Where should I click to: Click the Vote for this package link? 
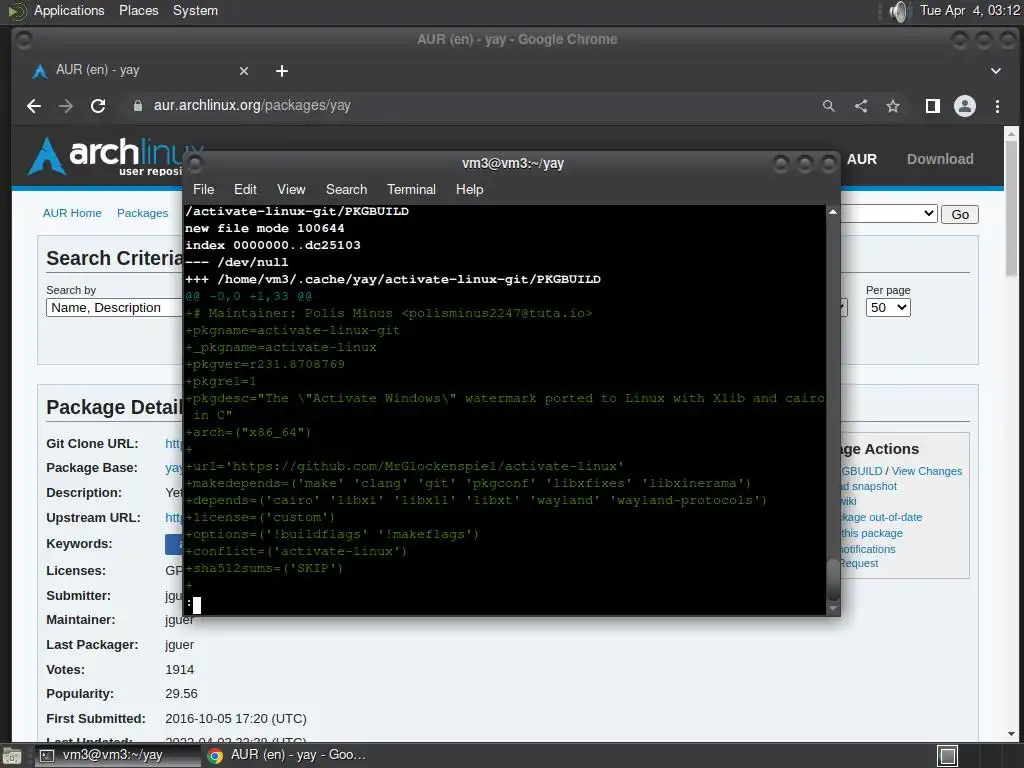[x=872, y=534]
